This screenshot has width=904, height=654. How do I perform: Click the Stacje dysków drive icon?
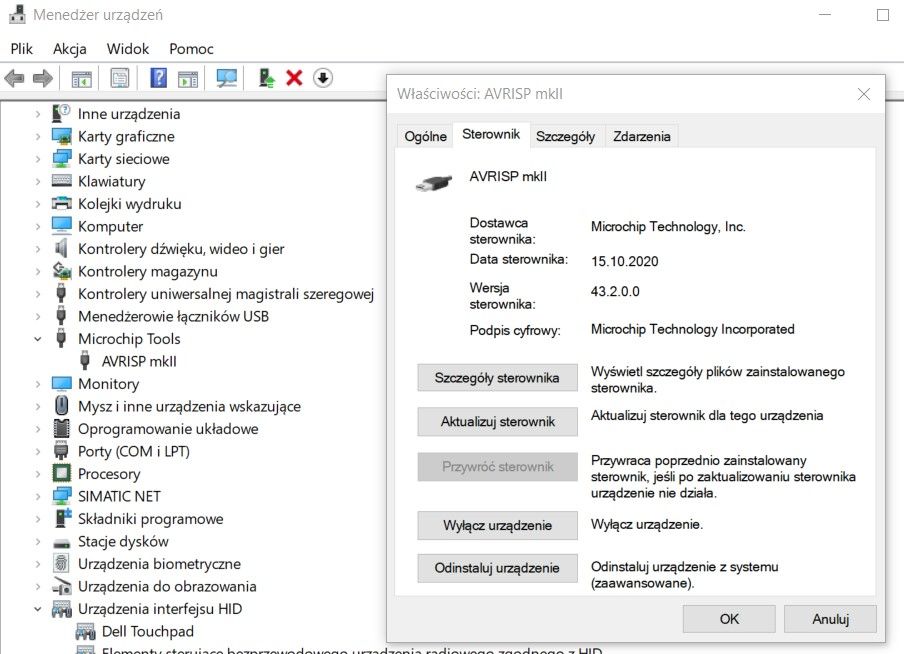[61, 543]
